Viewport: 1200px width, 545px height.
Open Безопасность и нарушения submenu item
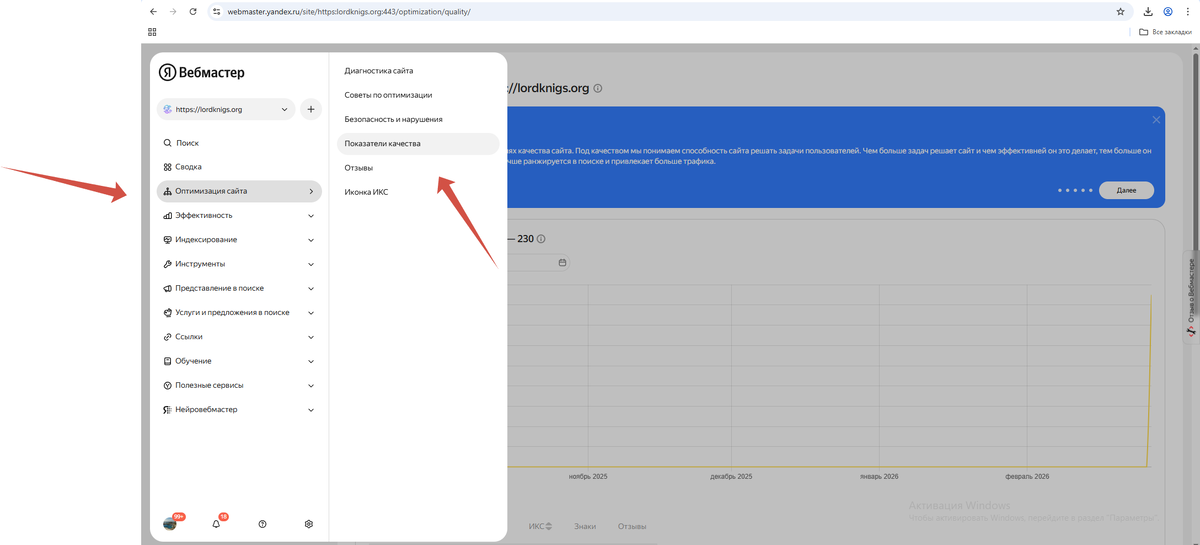pyautogui.click(x=418, y=119)
